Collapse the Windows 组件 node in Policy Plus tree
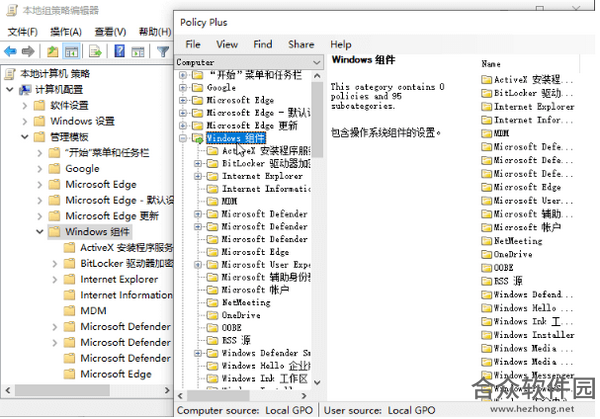This screenshot has width=600, height=419. point(183,138)
